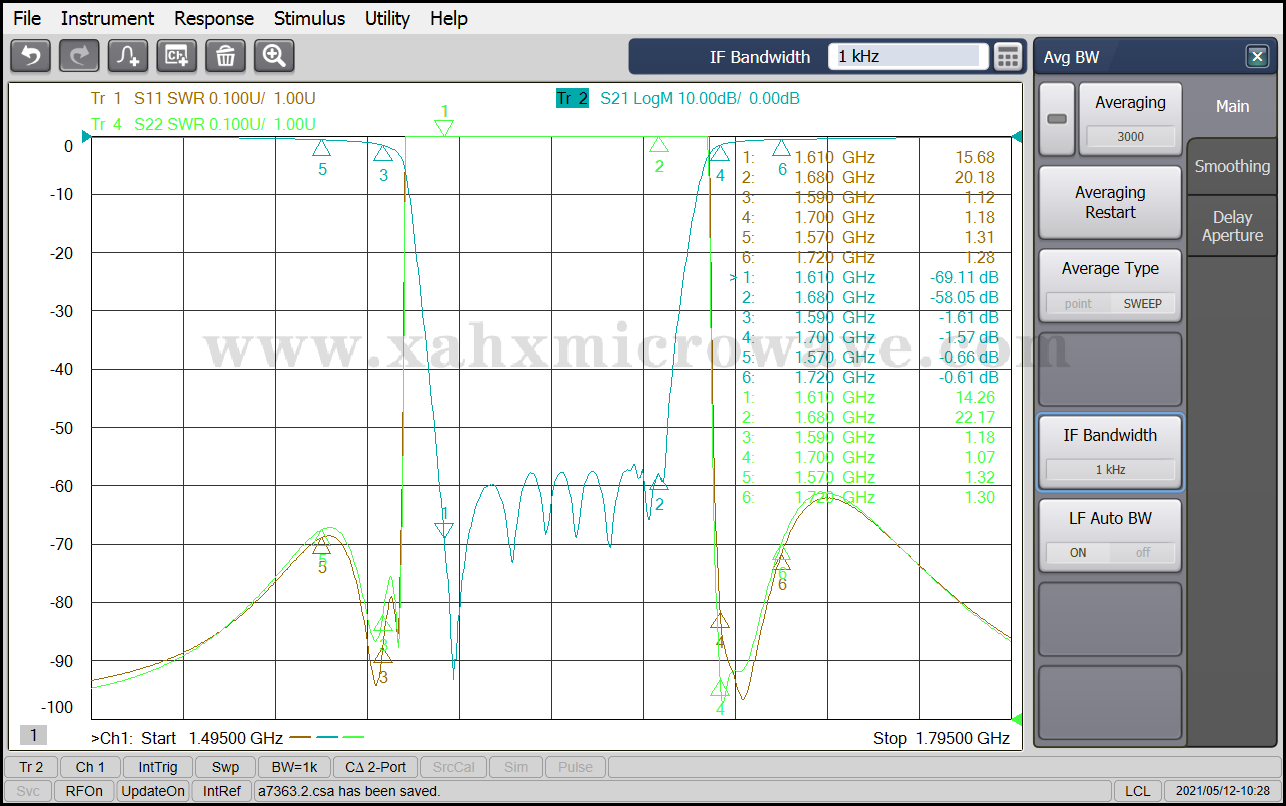Click marker 1 triangle at top of plot
Image resolution: width=1286 pixels, height=806 pixels.
(444, 127)
